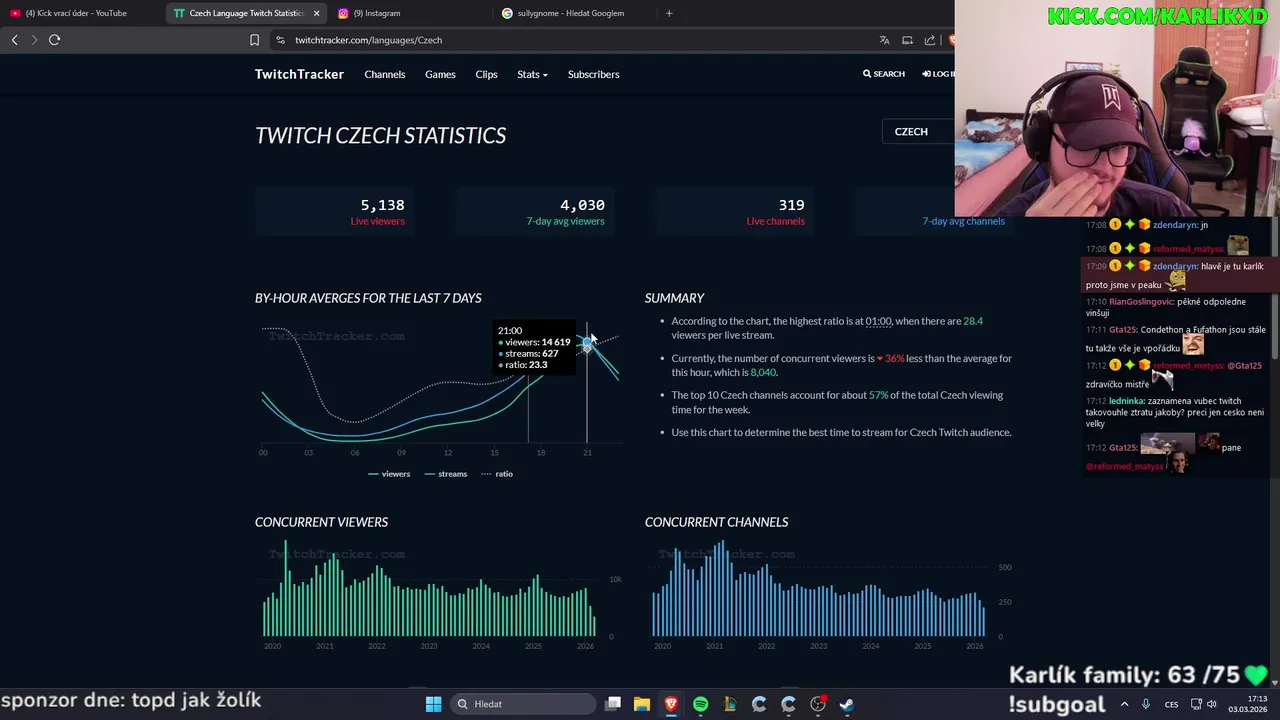This screenshot has width=1280, height=720.
Task: Click the 7-day avg channels label
Action: pos(963,221)
